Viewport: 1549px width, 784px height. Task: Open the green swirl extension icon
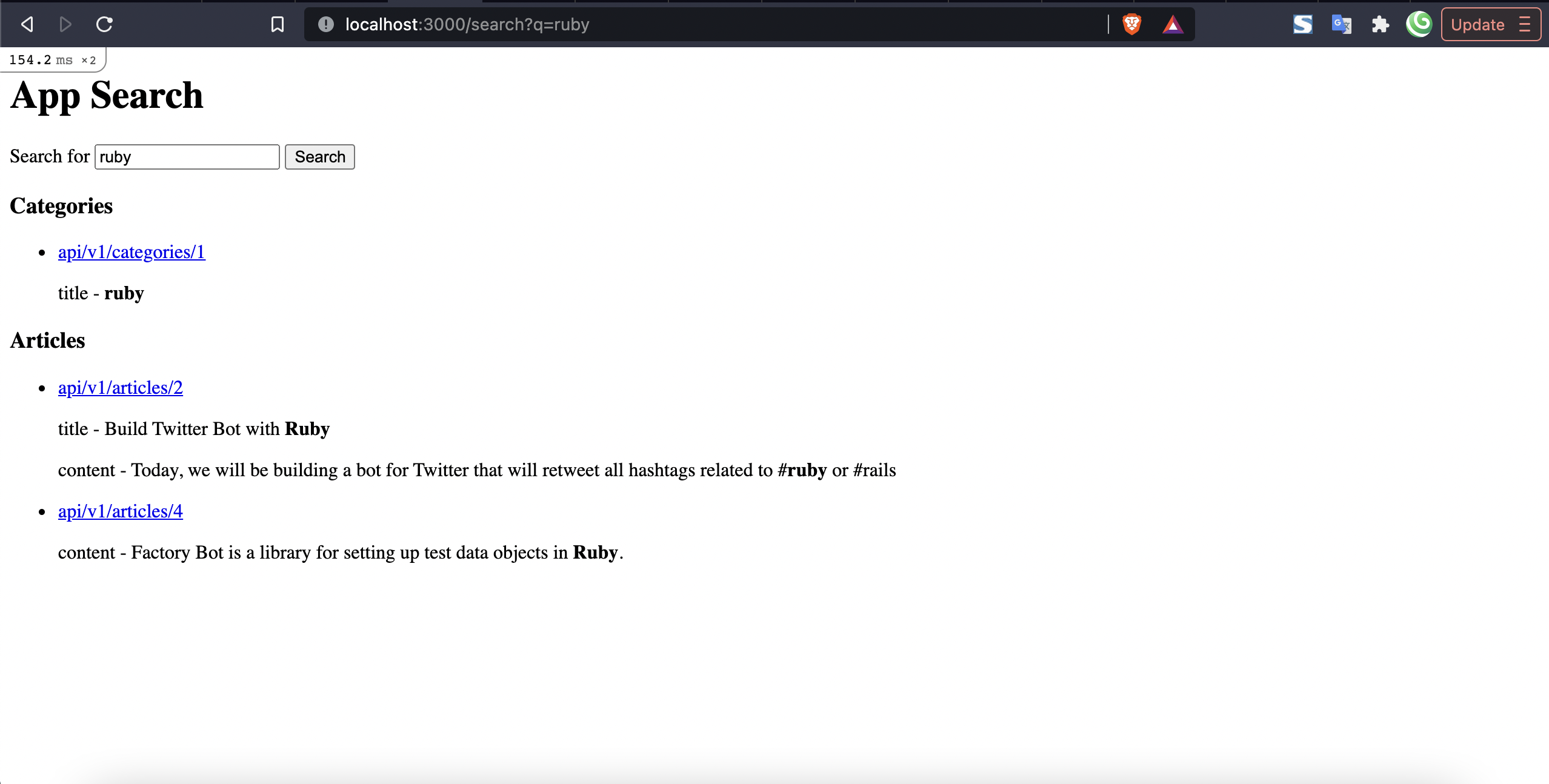tap(1419, 24)
